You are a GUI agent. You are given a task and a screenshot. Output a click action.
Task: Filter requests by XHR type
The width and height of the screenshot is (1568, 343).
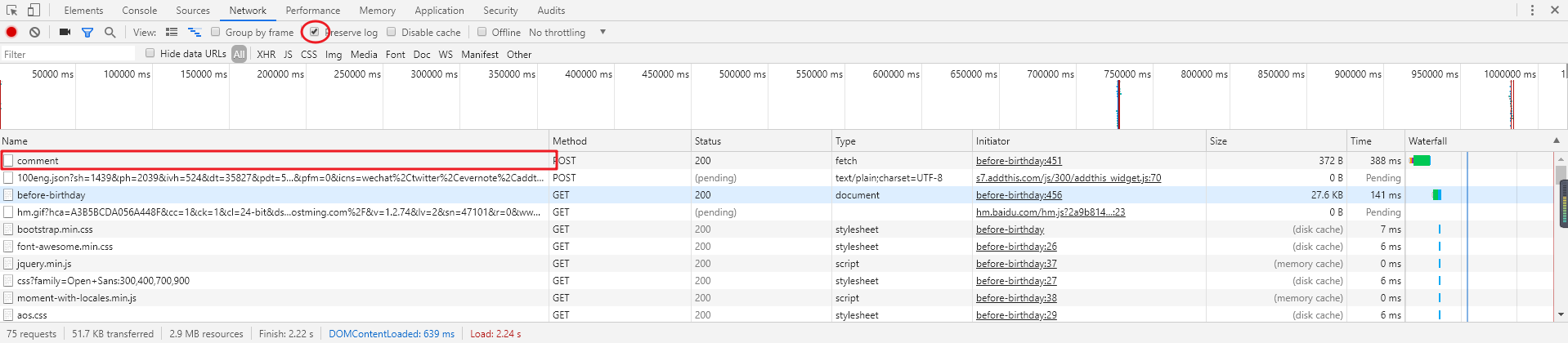coord(266,54)
